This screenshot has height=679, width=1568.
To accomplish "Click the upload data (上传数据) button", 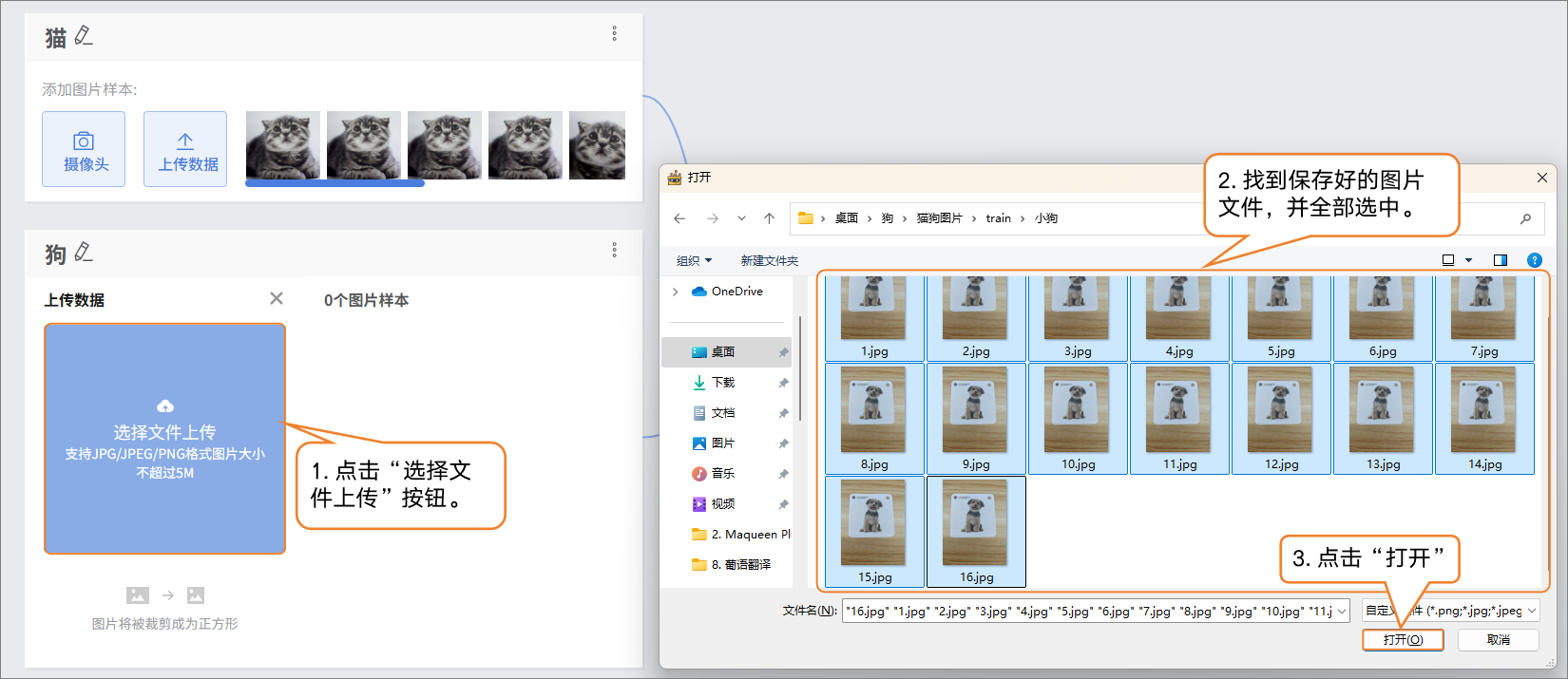I will click(185, 149).
